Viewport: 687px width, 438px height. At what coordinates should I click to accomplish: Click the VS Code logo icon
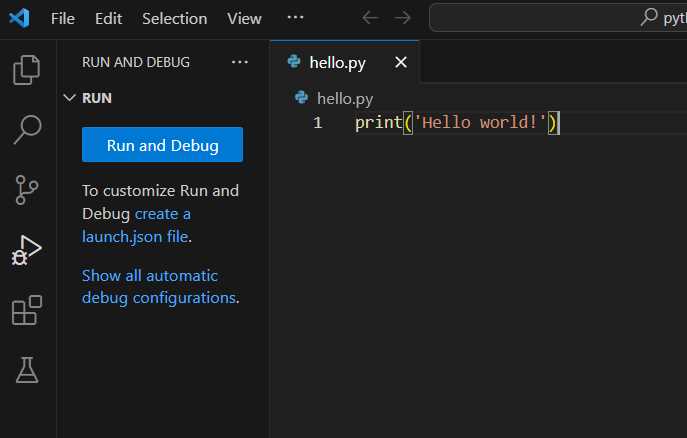19,18
